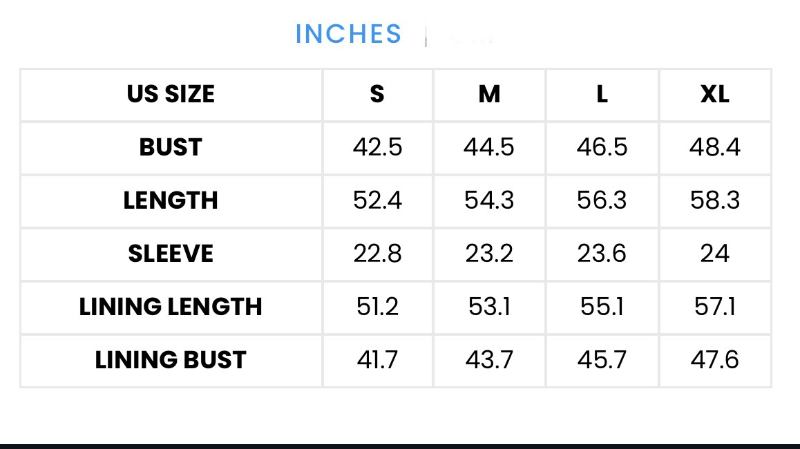Select length value 54.3 for size M
Viewport: 800px width, 449px height.
click(x=489, y=201)
